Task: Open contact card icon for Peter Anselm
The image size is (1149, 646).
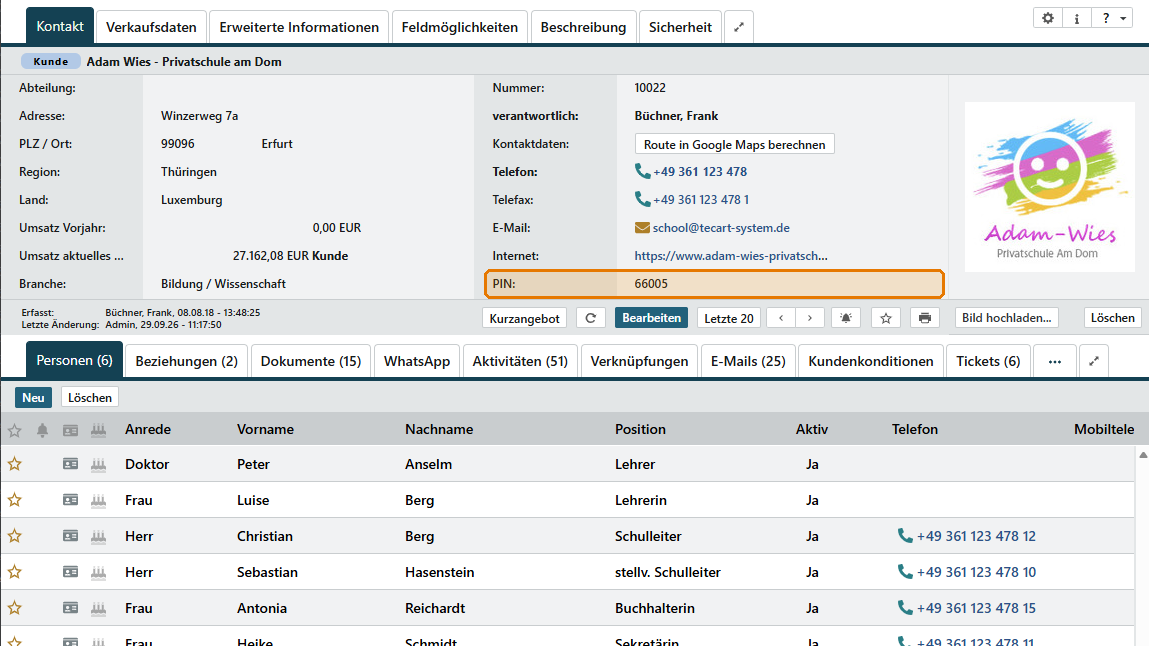Action: [x=70, y=464]
